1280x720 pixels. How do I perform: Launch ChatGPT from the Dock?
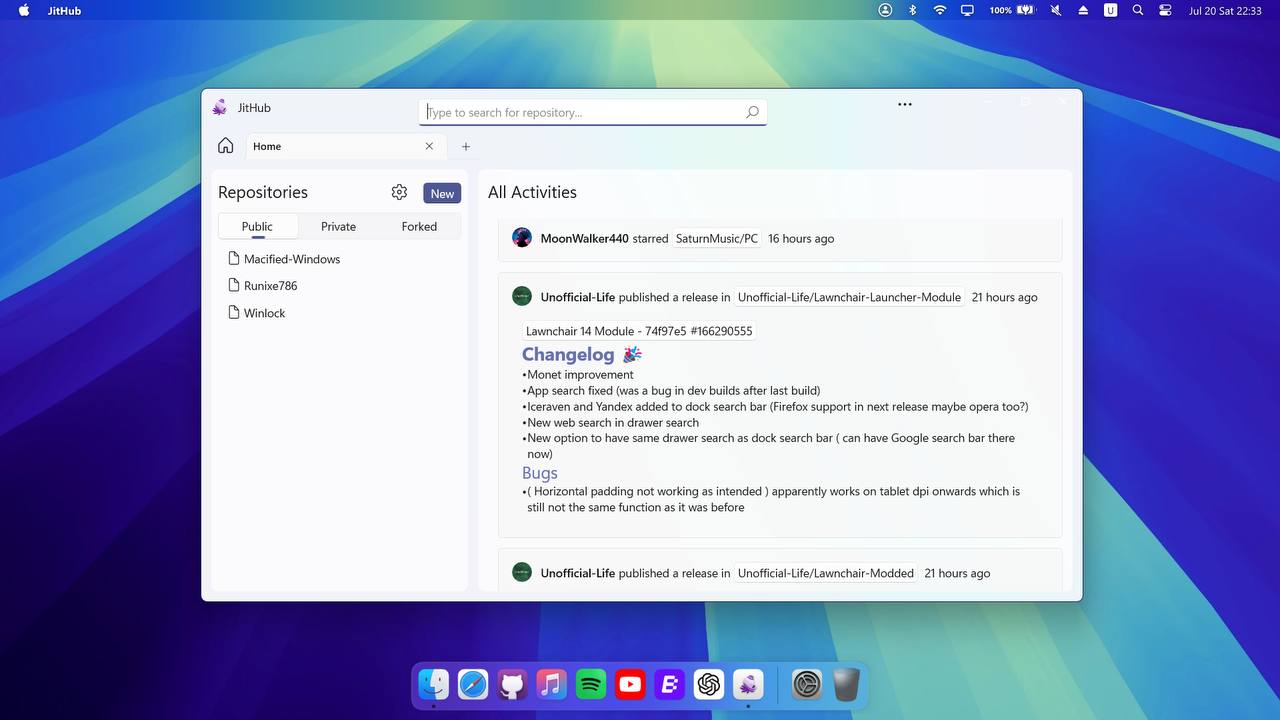(x=709, y=684)
